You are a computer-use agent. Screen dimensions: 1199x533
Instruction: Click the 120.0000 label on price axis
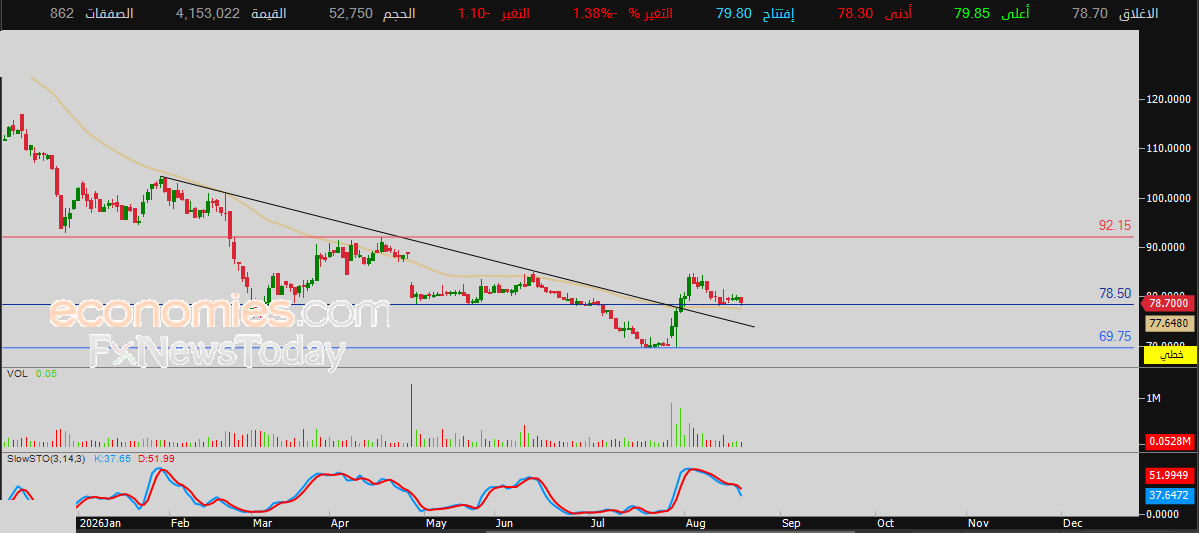click(x=1166, y=99)
